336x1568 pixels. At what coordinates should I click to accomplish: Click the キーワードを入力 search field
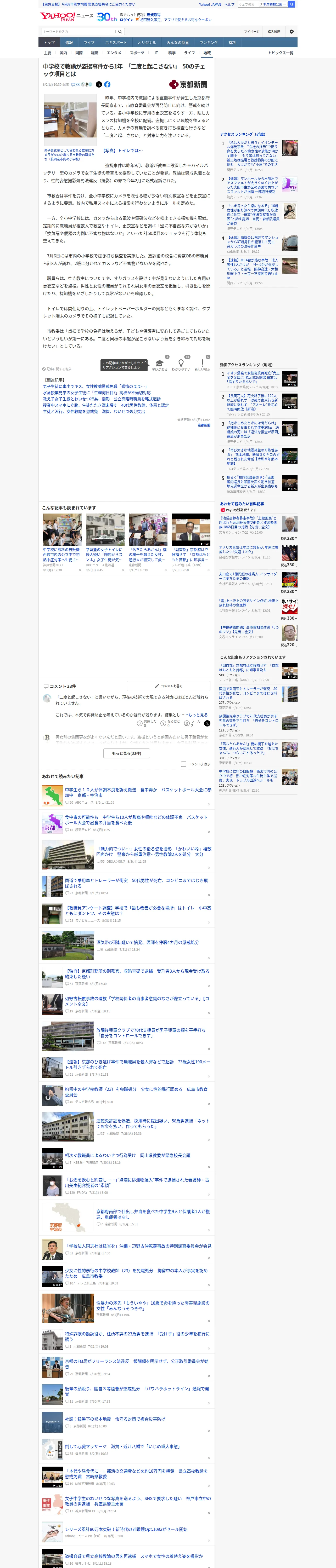(78, 32)
